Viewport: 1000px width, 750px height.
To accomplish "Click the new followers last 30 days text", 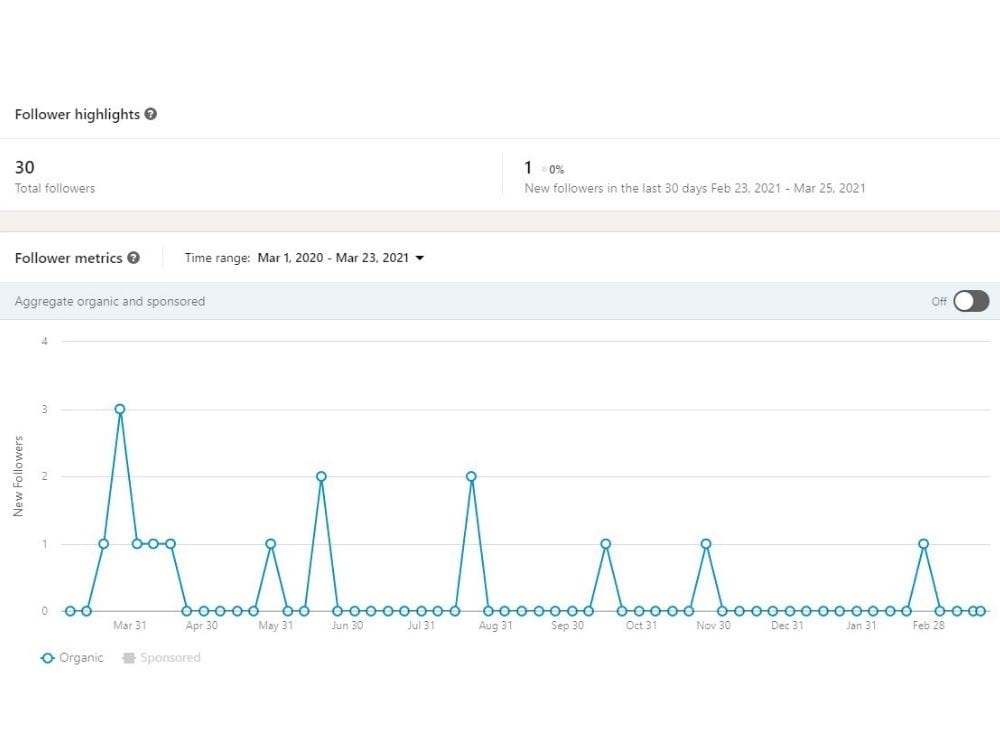I will [x=695, y=188].
